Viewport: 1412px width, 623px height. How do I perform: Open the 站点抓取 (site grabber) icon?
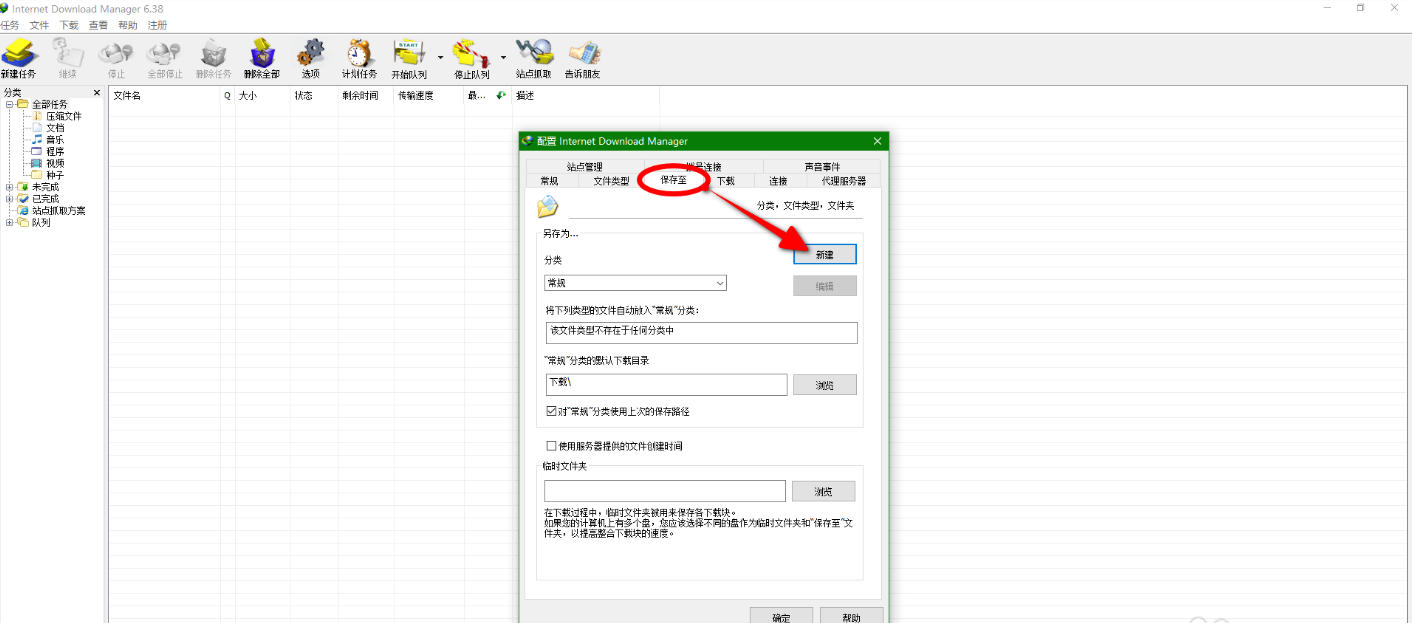(x=533, y=59)
